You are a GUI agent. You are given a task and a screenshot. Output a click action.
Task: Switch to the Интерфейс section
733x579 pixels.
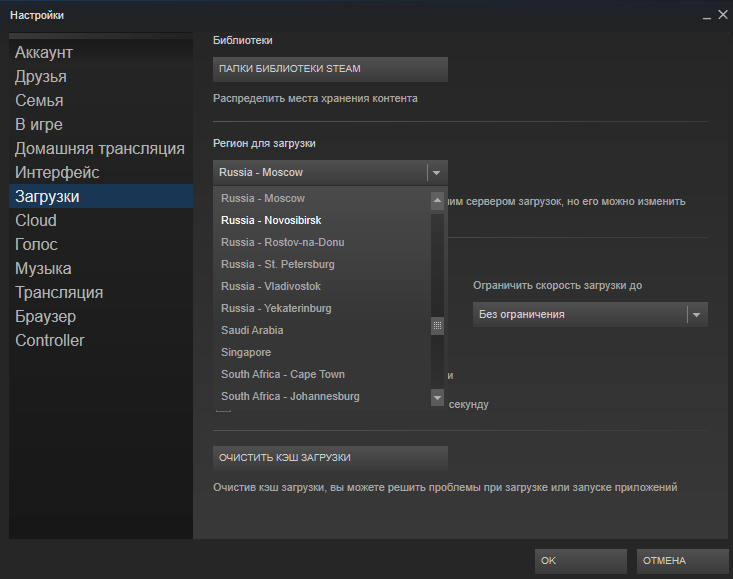101,172
